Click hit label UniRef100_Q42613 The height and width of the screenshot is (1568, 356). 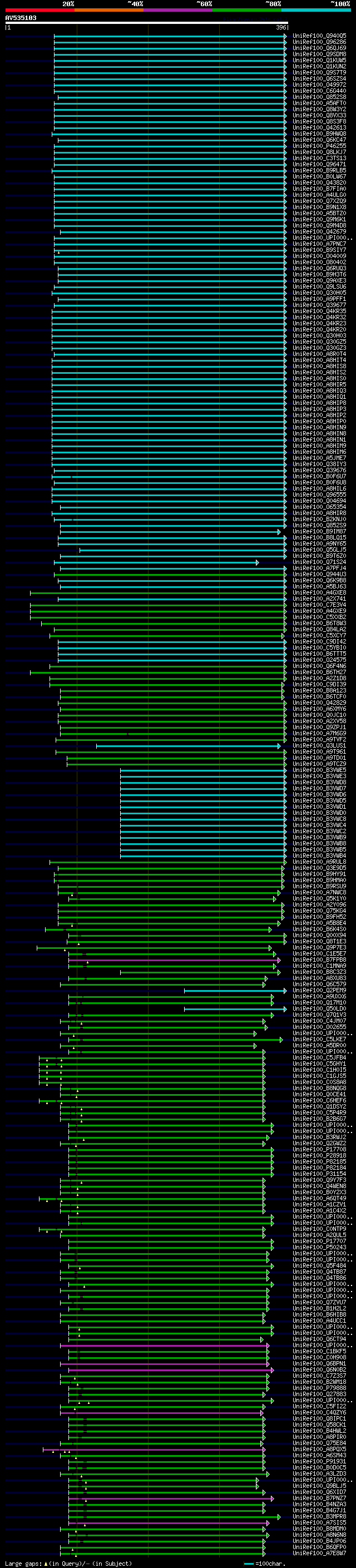coord(319,128)
